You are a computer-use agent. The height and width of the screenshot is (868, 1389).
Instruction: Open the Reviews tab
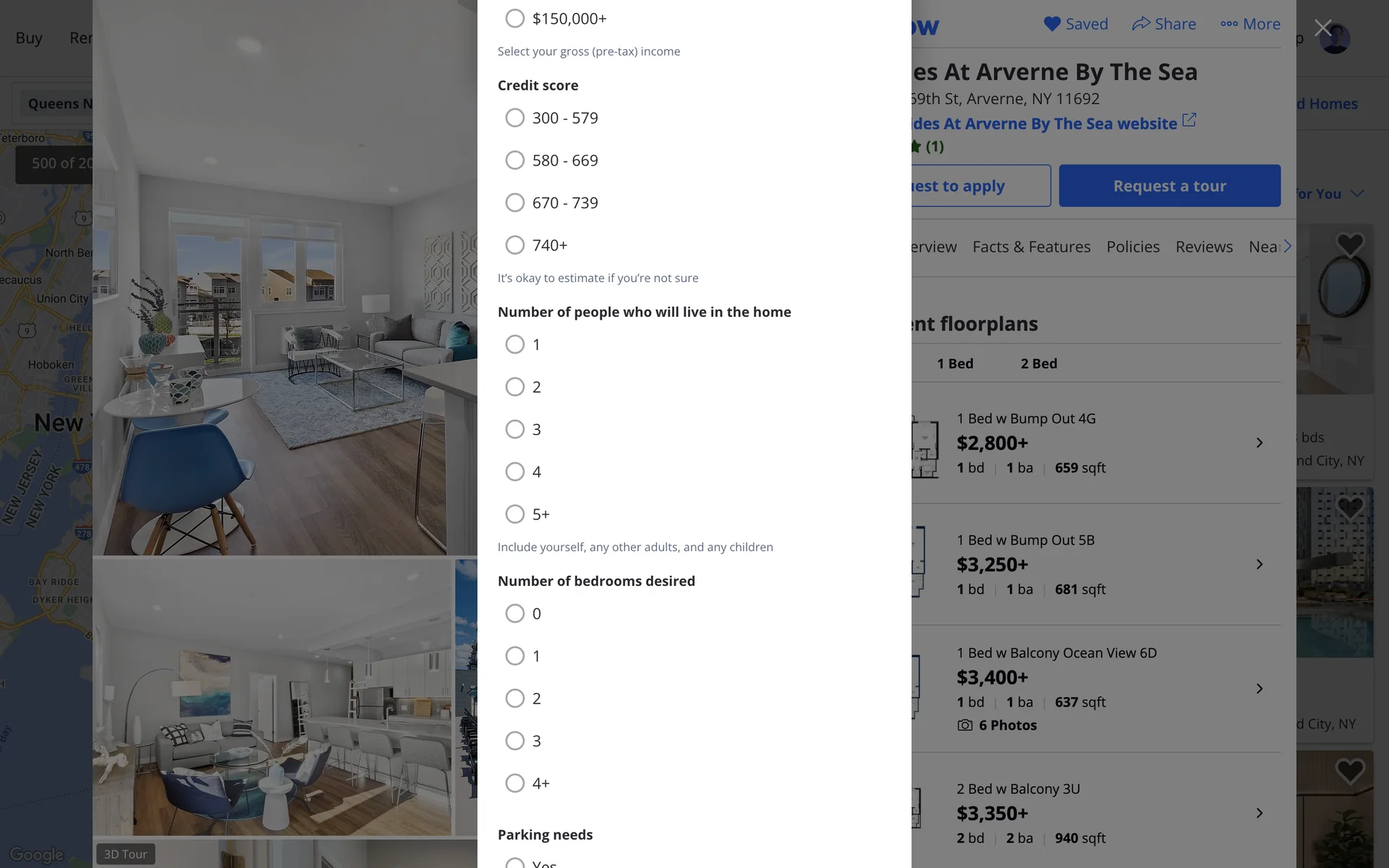1204,247
